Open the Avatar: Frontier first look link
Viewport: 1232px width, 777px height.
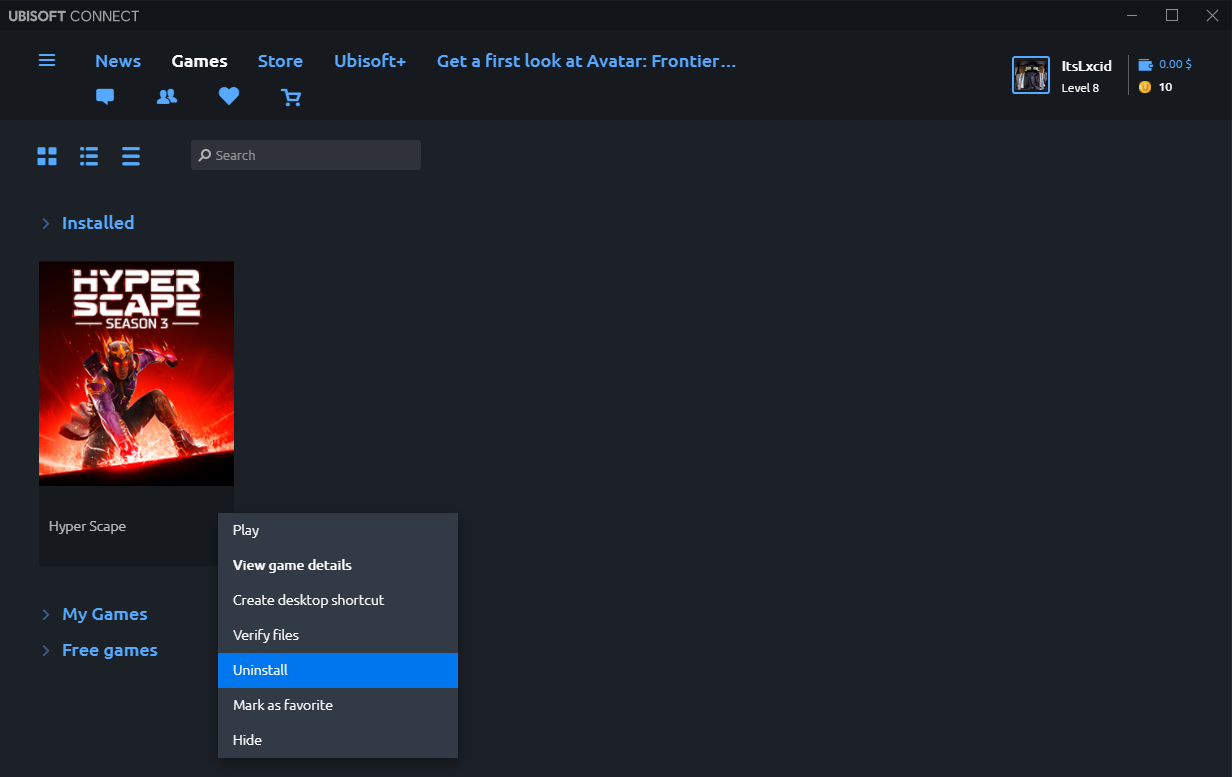[x=586, y=61]
